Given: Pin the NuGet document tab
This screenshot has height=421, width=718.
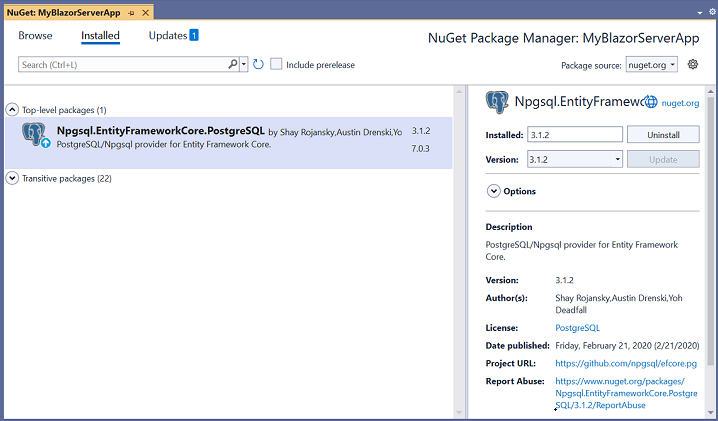Looking at the screenshot, I should (131, 13).
